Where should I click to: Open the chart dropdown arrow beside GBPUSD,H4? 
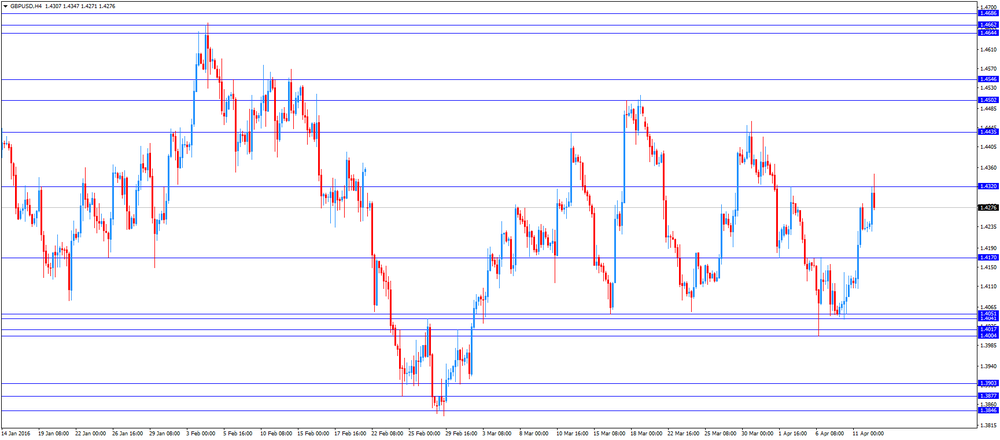coord(5,6)
